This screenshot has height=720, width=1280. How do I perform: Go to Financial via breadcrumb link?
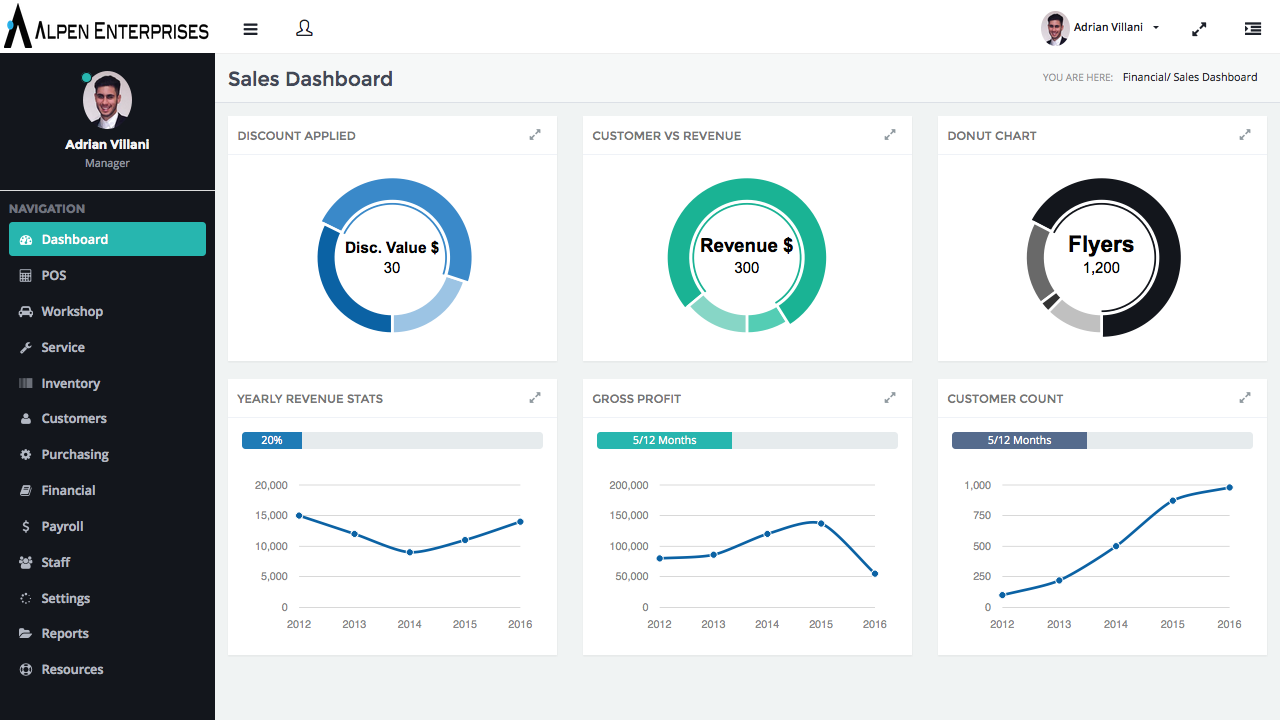(x=1144, y=77)
